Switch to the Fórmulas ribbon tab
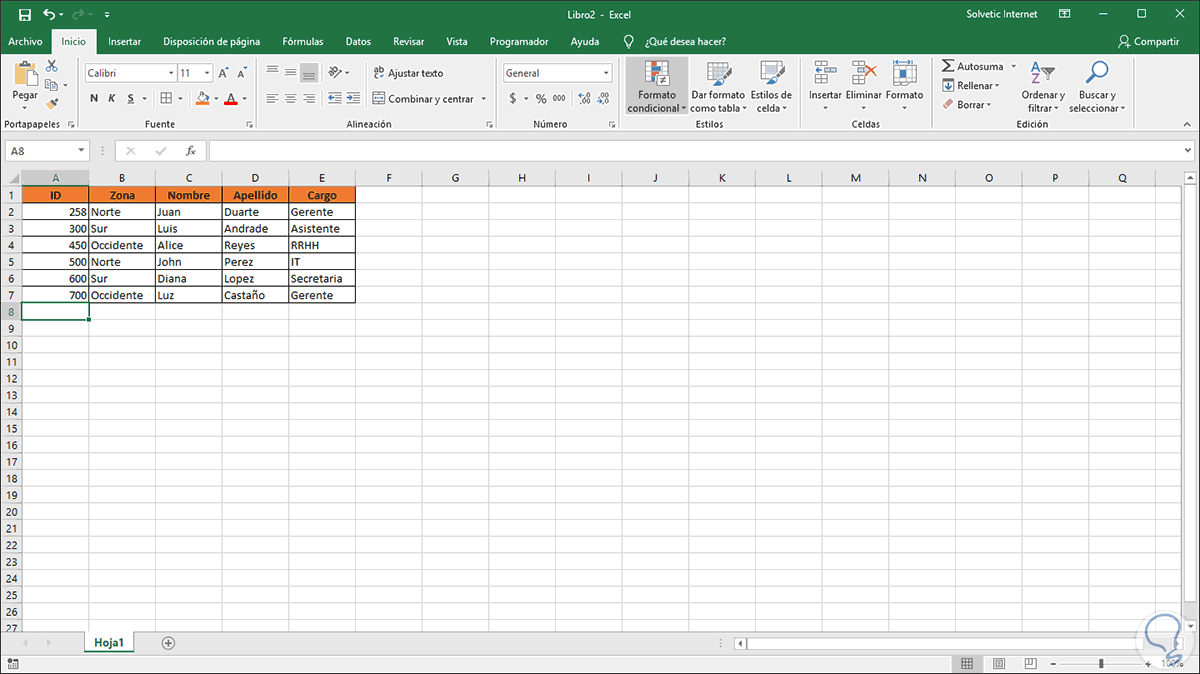The image size is (1200, 674). tap(302, 41)
